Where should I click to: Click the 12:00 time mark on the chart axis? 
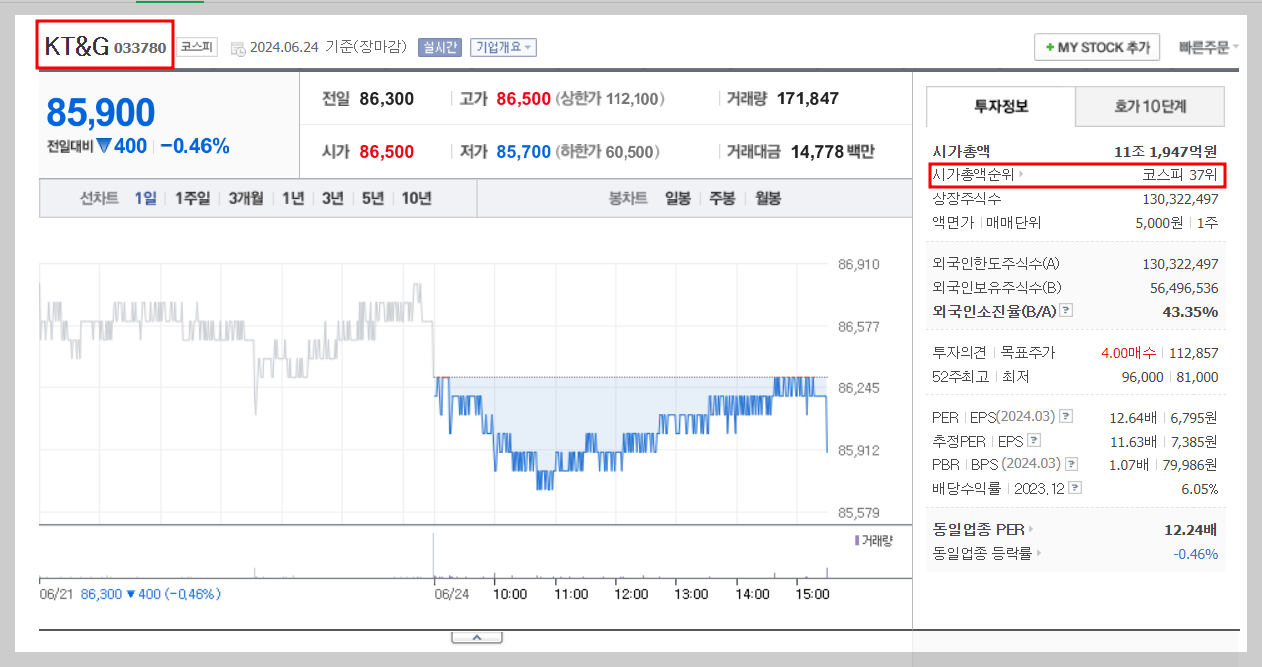pos(631,594)
